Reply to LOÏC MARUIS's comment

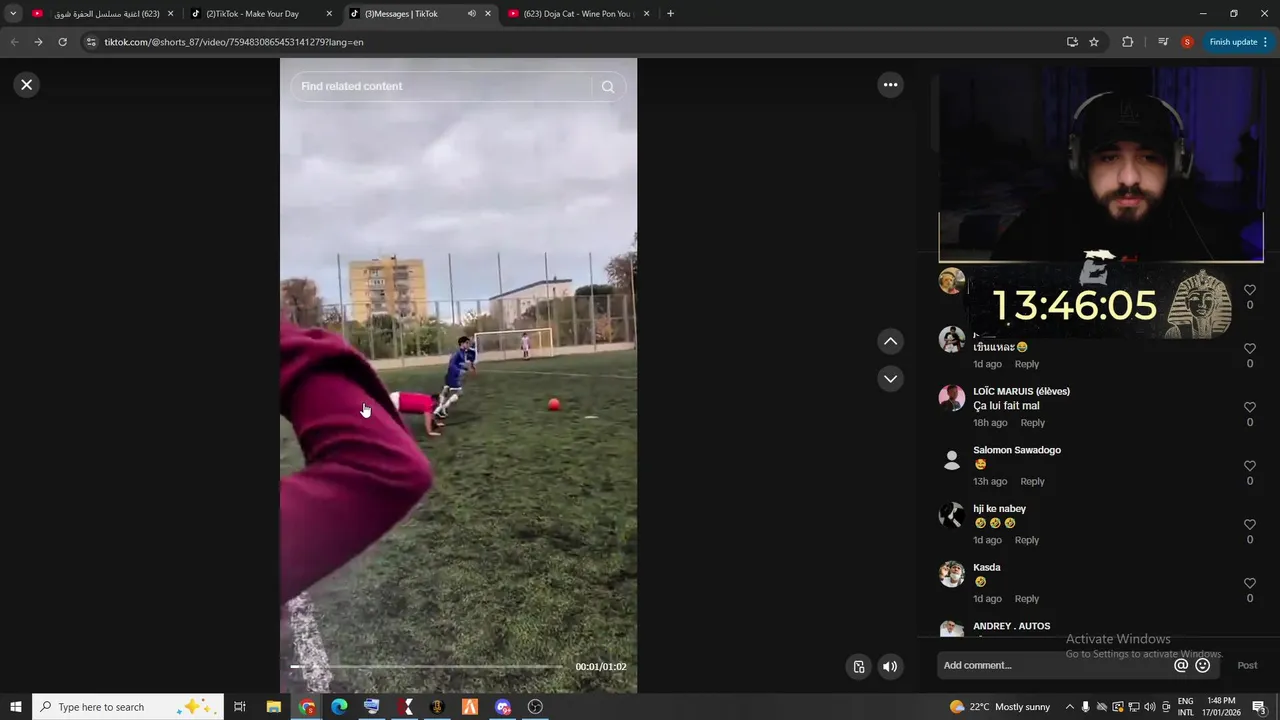(1032, 423)
